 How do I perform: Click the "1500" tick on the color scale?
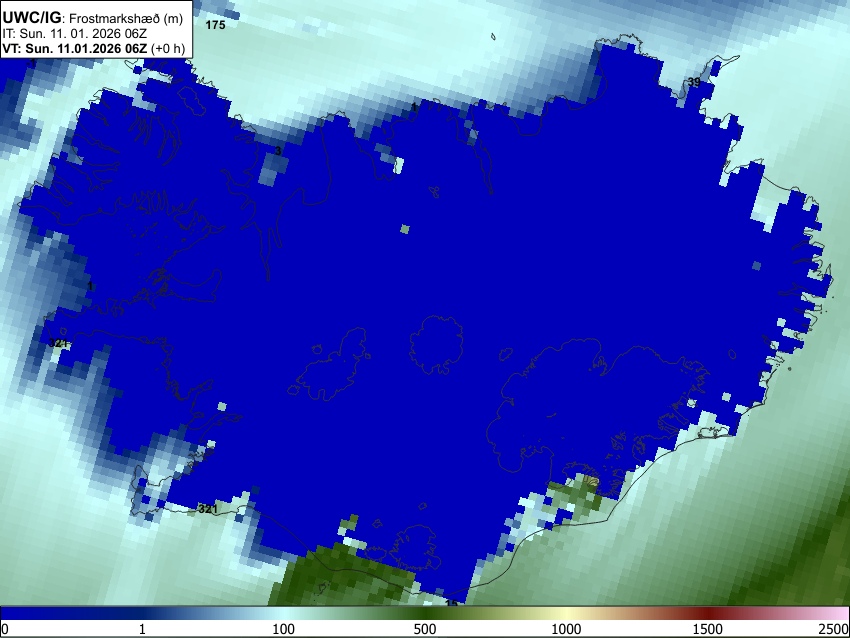(708, 629)
